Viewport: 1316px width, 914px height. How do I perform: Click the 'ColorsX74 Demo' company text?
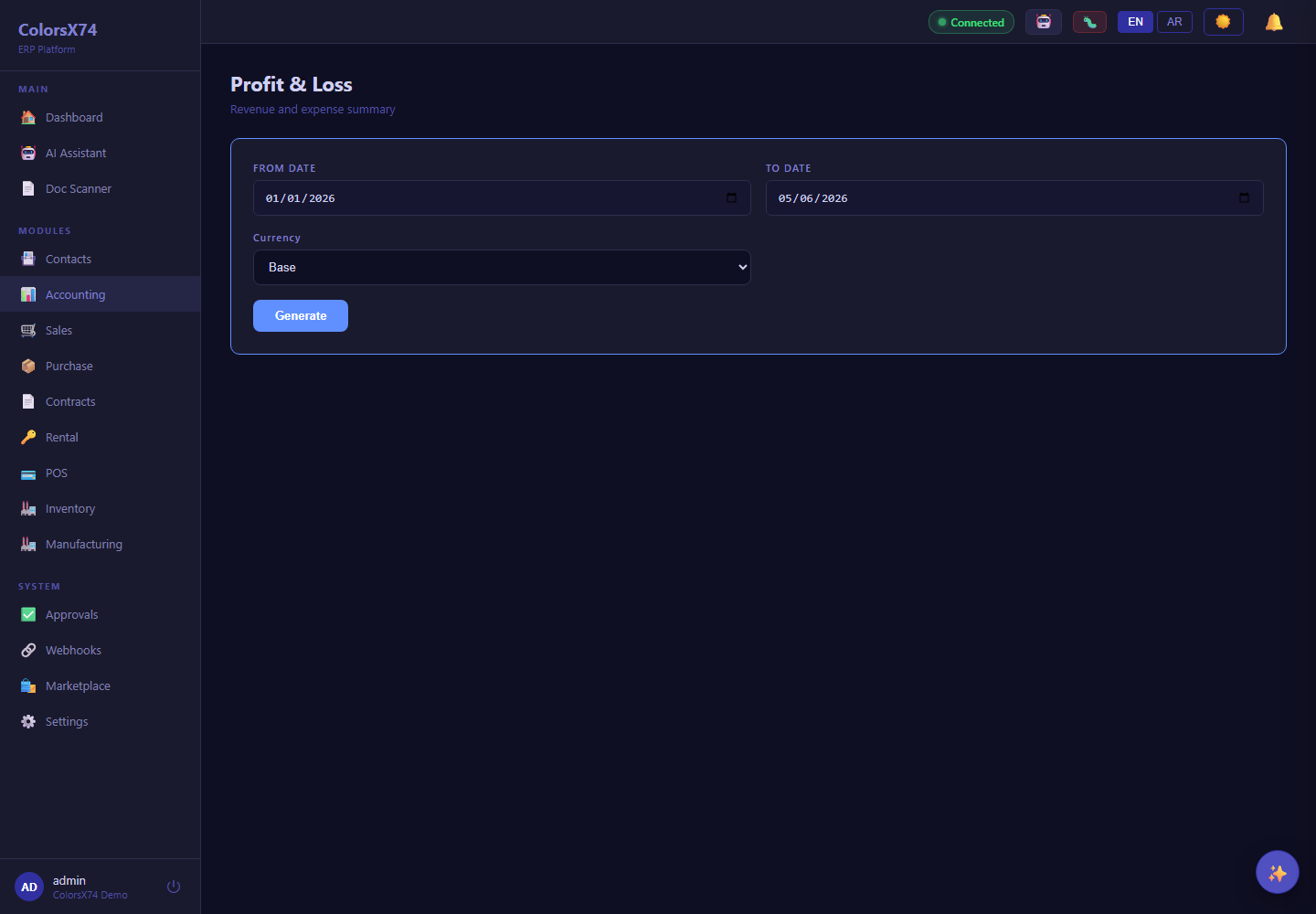90,895
